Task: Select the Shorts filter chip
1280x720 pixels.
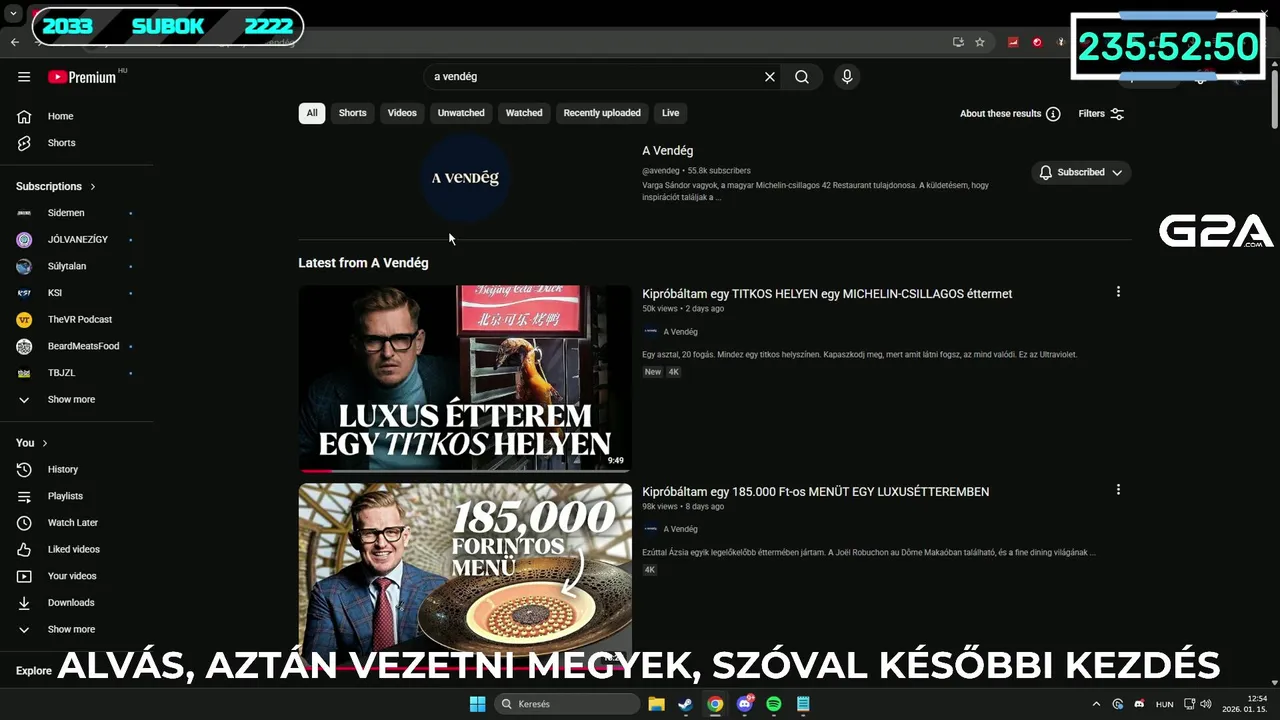Action: point(352,113)
